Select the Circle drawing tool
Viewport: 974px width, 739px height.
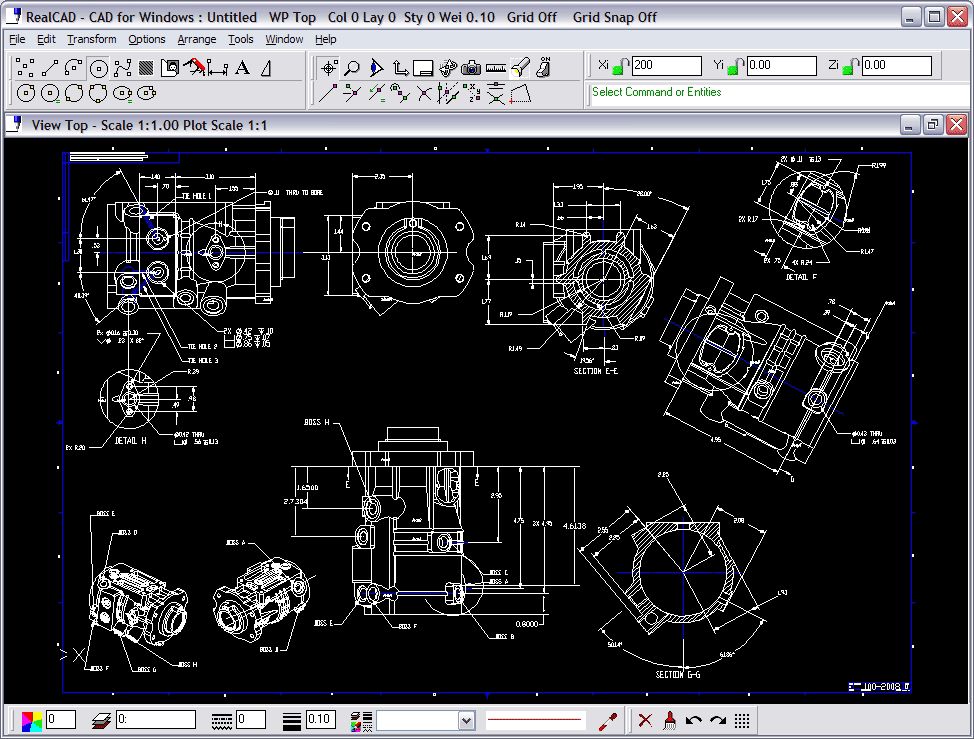pos(98,68)
